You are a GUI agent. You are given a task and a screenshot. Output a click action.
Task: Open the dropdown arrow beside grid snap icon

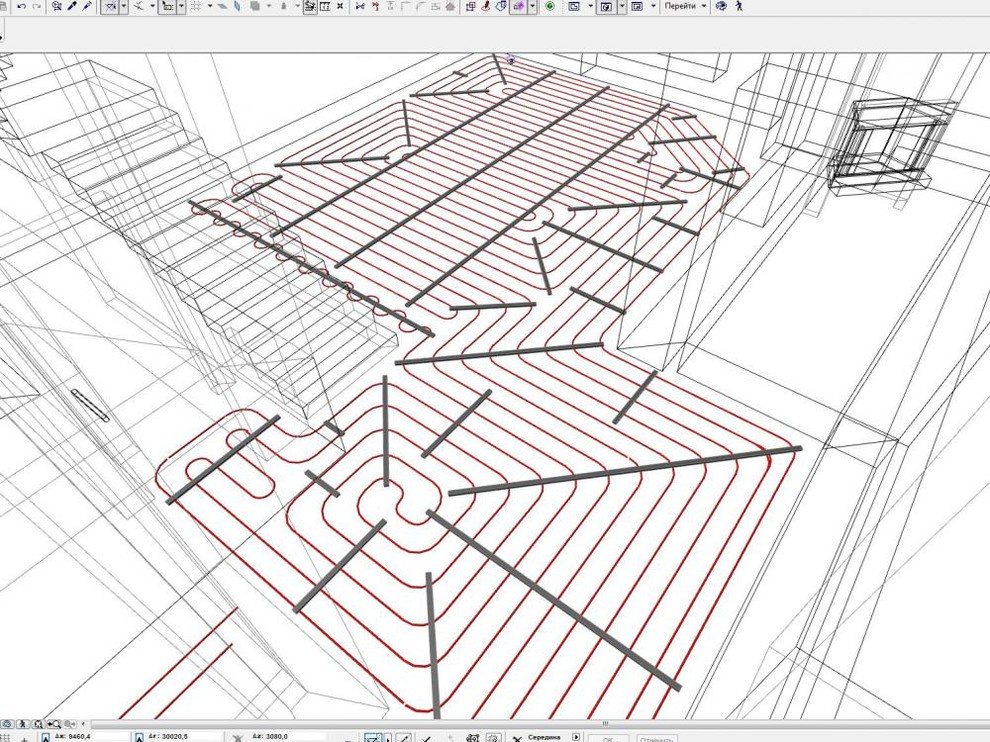tap(208, 6)
